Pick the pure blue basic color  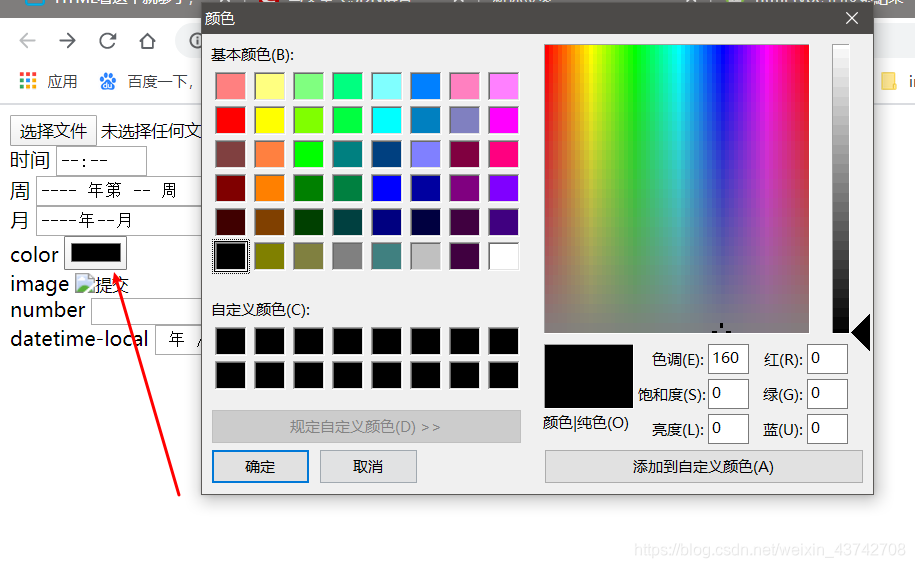pos(387,188)
